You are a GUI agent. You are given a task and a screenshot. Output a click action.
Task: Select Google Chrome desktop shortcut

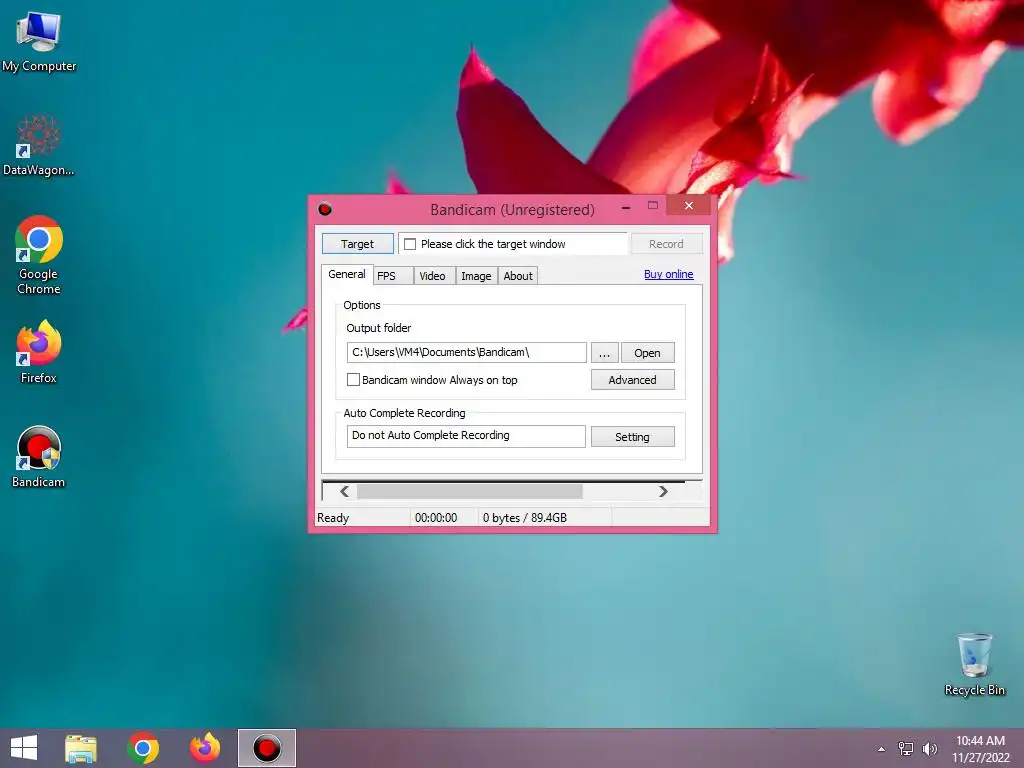tap(39, 255)
